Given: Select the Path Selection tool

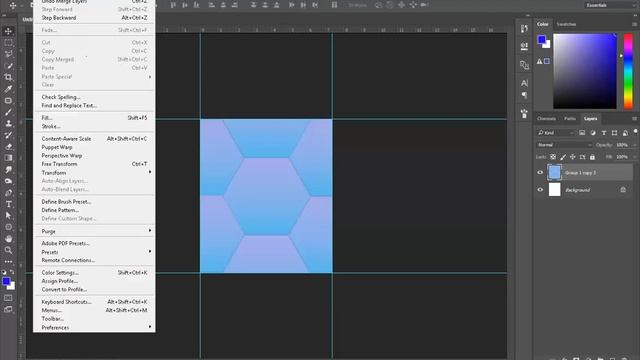Looking at the screenshot, I should (8, 216).
